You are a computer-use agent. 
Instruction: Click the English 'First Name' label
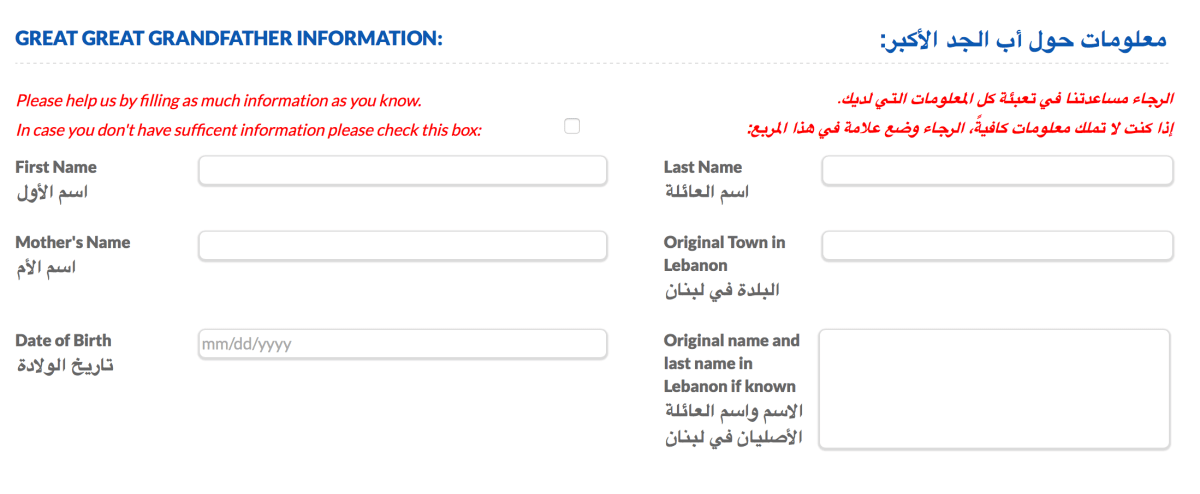[x=56, y=167]
